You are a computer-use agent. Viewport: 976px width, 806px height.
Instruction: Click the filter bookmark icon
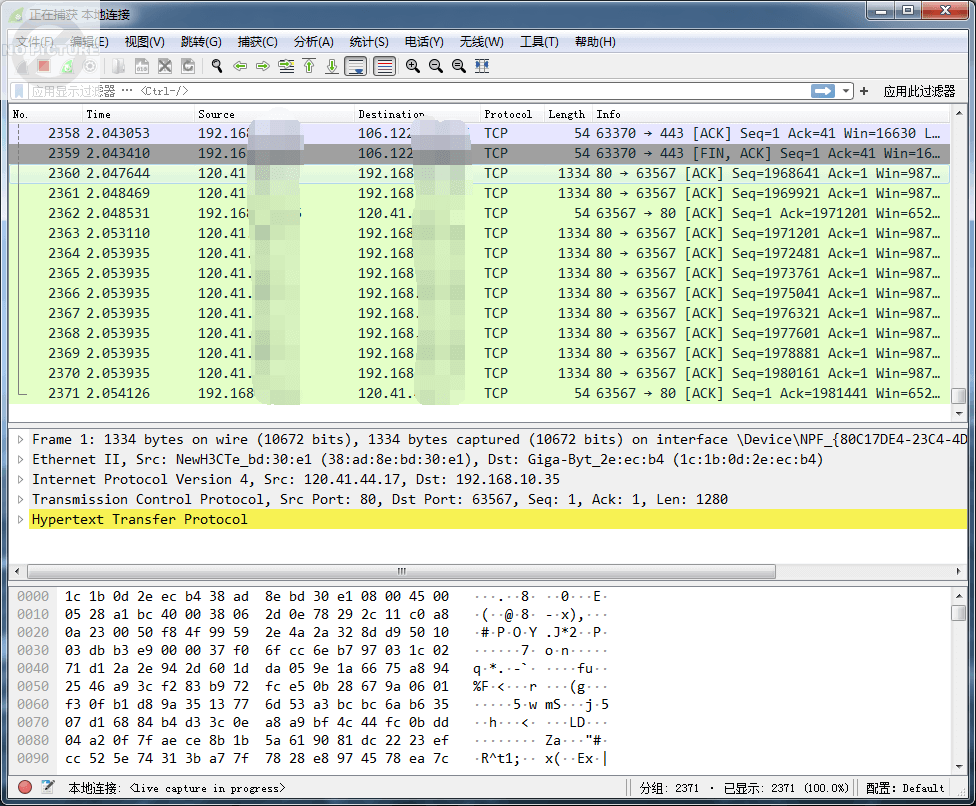19,91
